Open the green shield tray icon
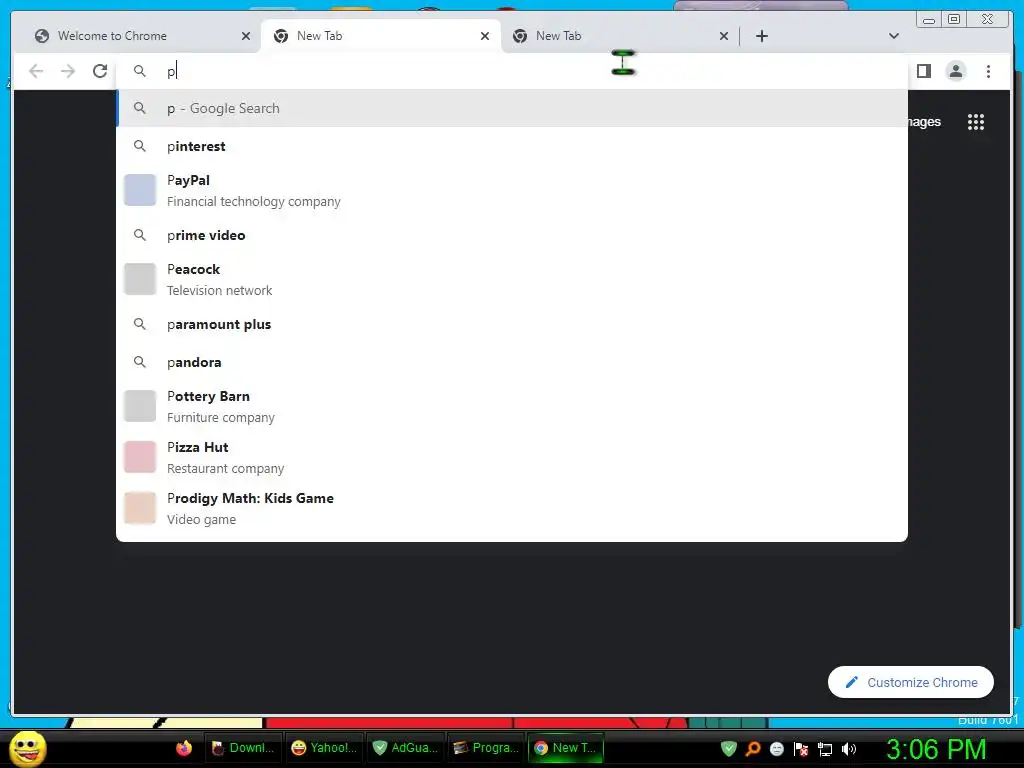Image resolution: width=1024 pixels, height=768 pixels. click(729, 748)
